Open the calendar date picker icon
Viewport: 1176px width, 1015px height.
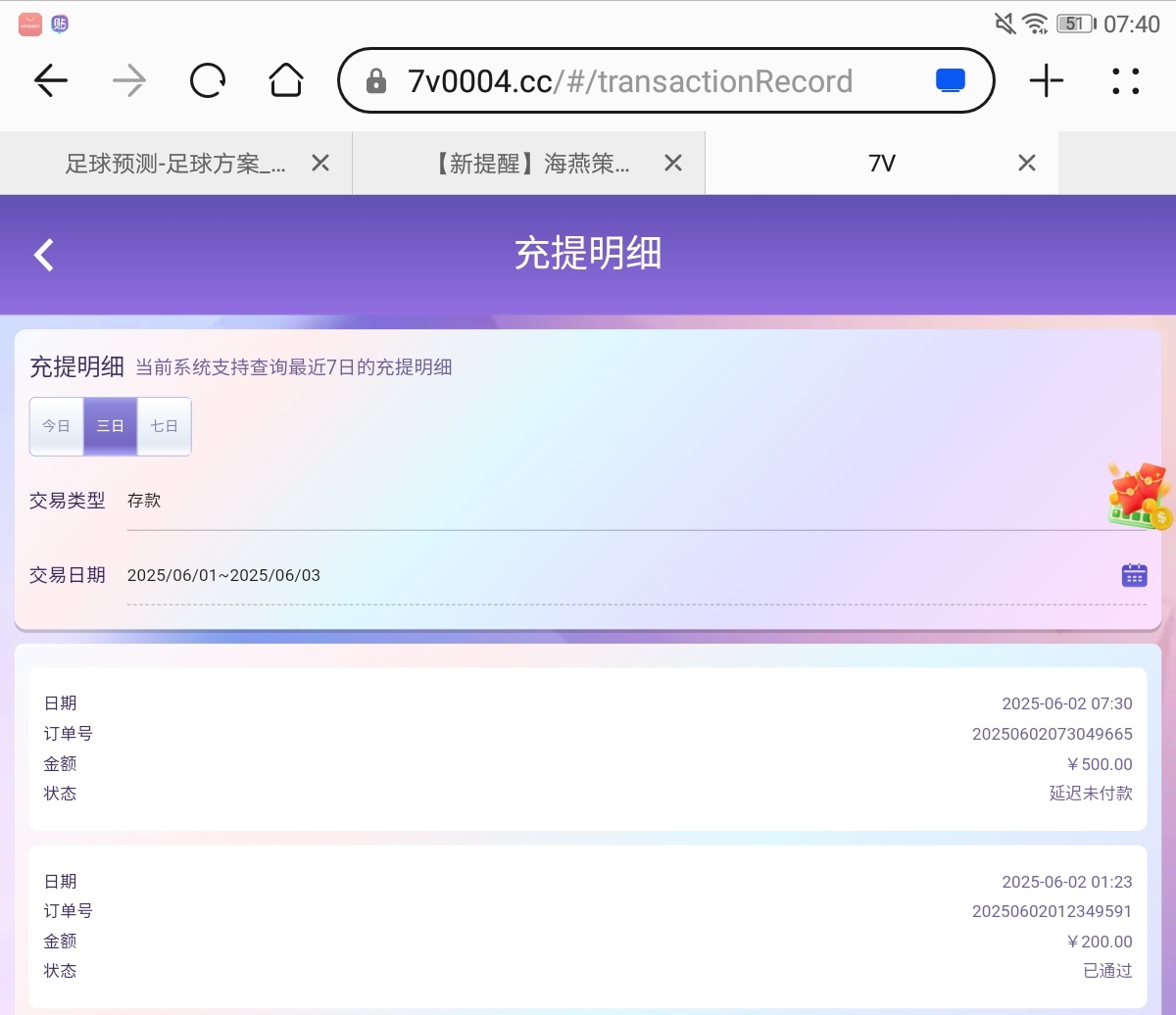(x=1134, y=575)
